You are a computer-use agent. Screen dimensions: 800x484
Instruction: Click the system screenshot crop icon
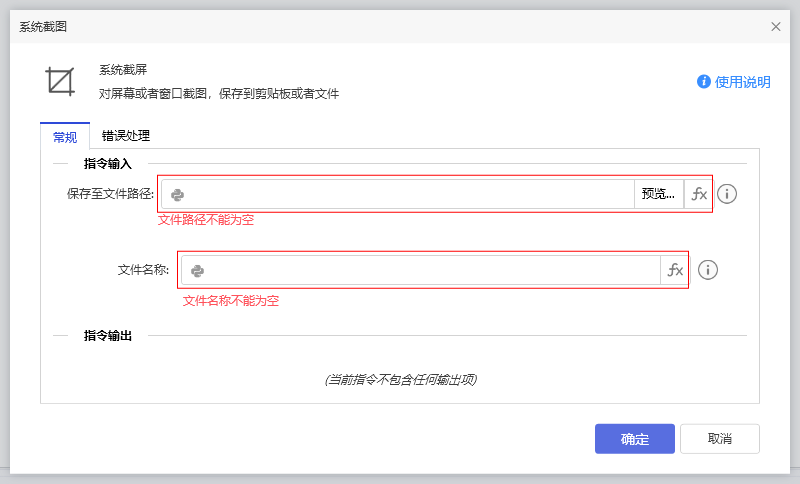pos(61,81)
